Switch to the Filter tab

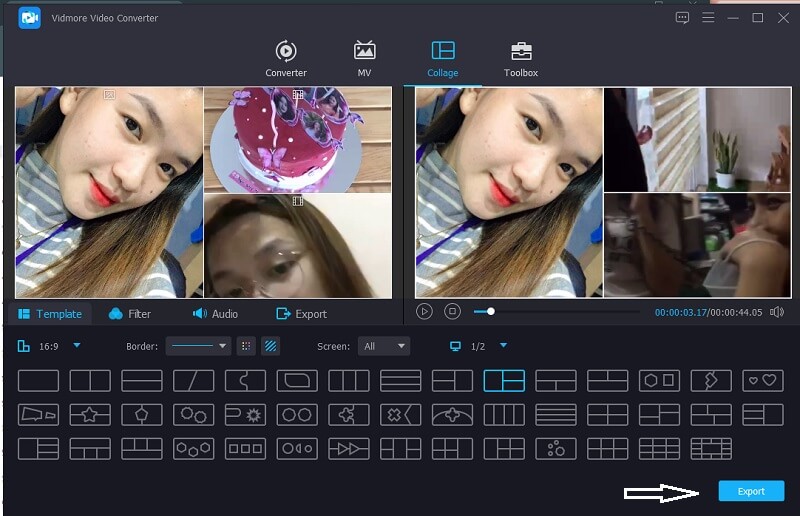(x=129, y=314)
